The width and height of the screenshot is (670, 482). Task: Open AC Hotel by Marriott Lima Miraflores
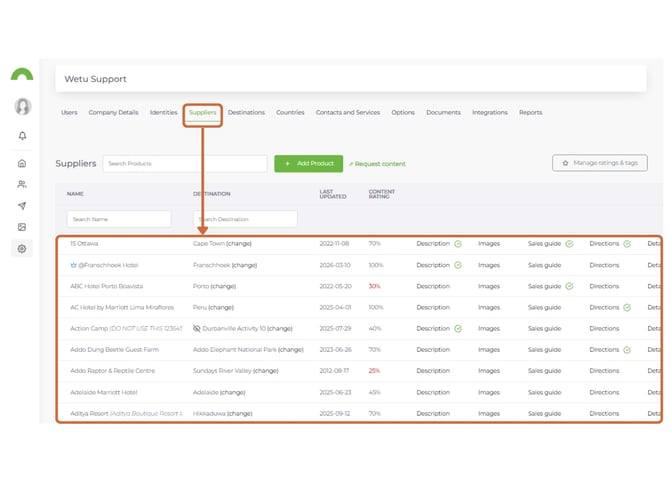122,307
